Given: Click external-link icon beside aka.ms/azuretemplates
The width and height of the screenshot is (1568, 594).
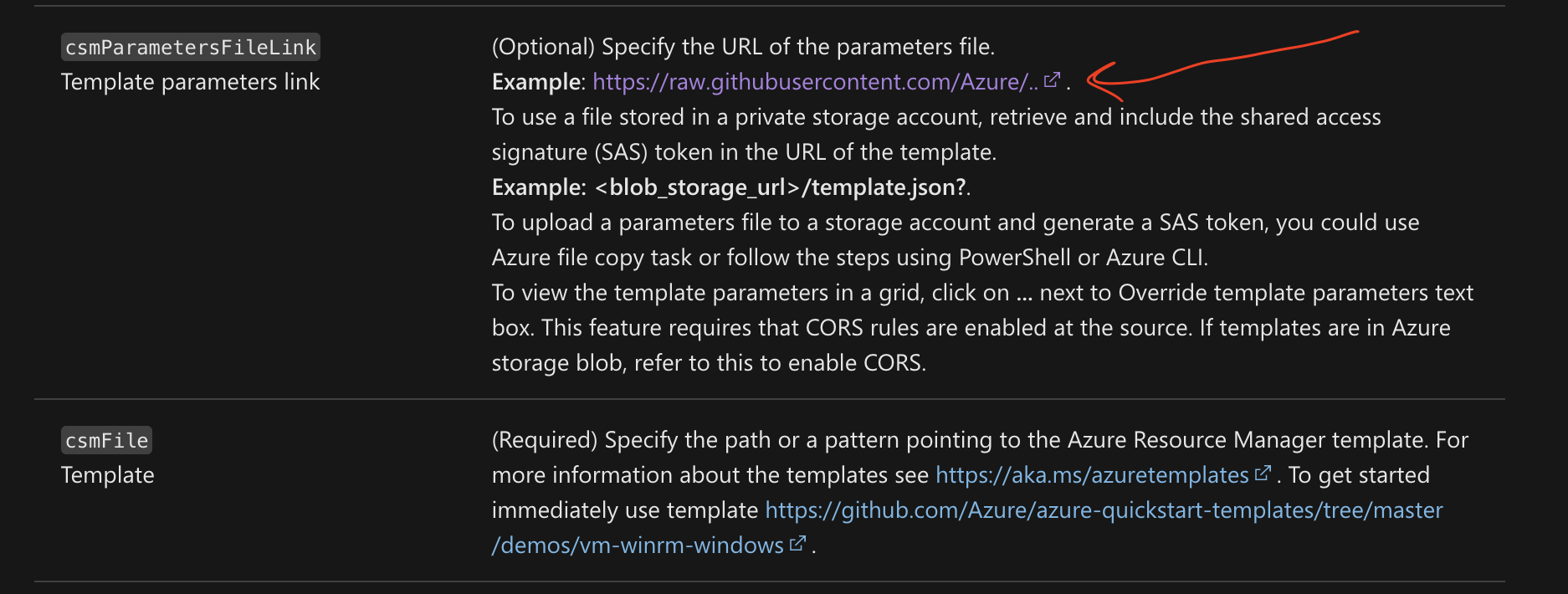Looking at the screenshot, I should click(x=1263, y=474).
